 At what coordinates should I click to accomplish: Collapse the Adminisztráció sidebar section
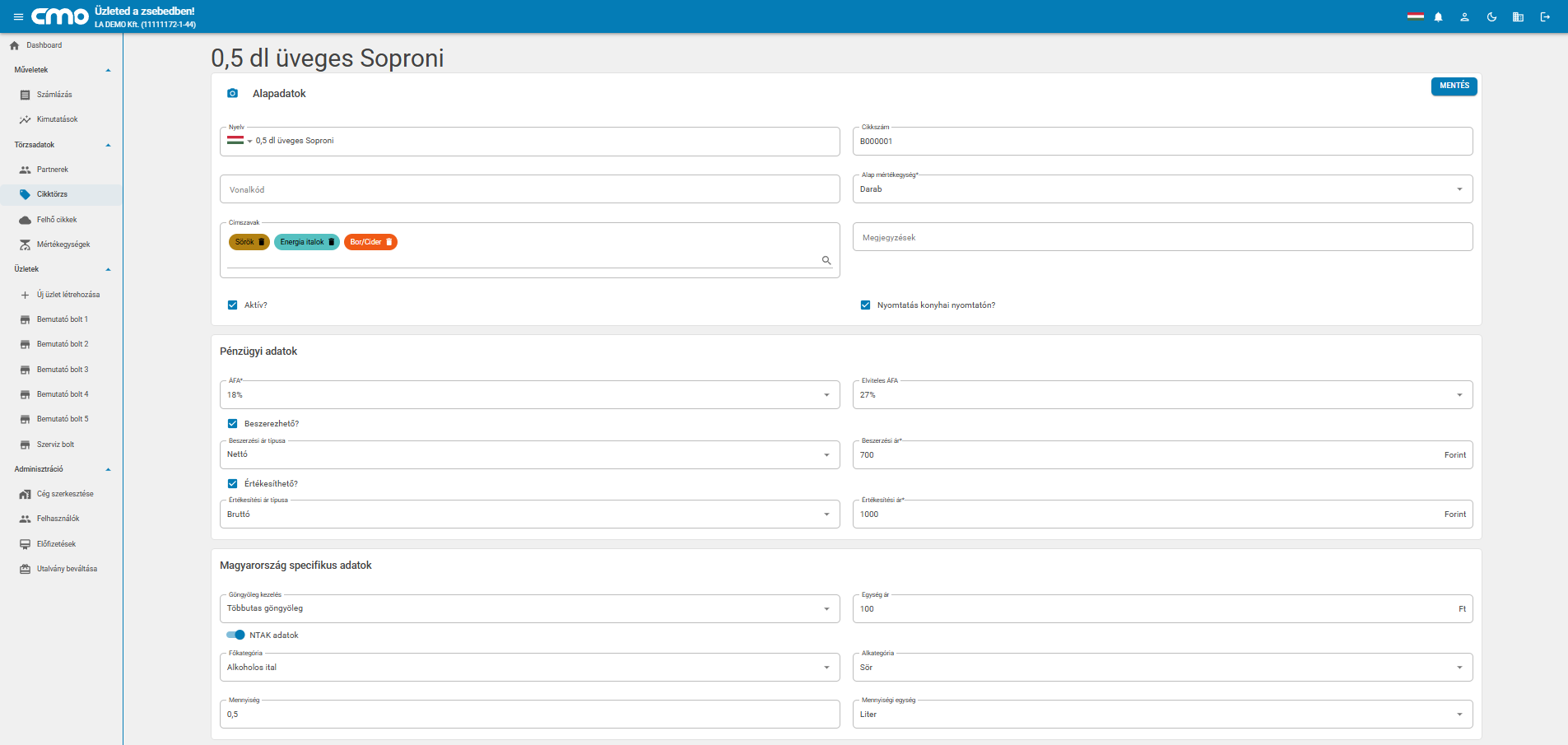click(108, 470)
